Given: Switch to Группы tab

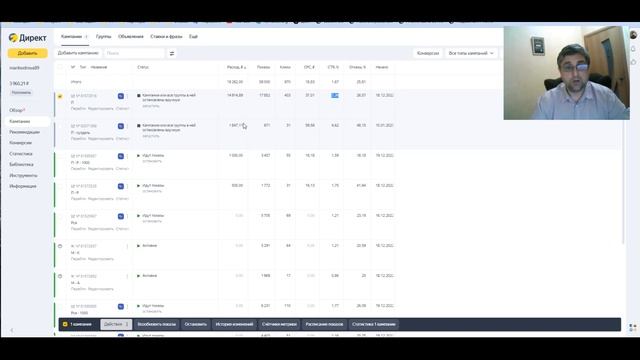Looking at the screenshot, I should click(103, 37).
